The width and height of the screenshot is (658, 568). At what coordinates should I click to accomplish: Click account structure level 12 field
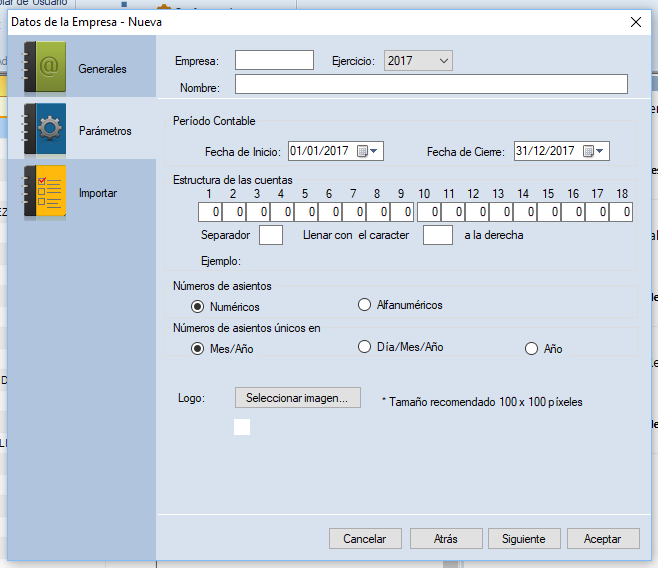(477, 212)
